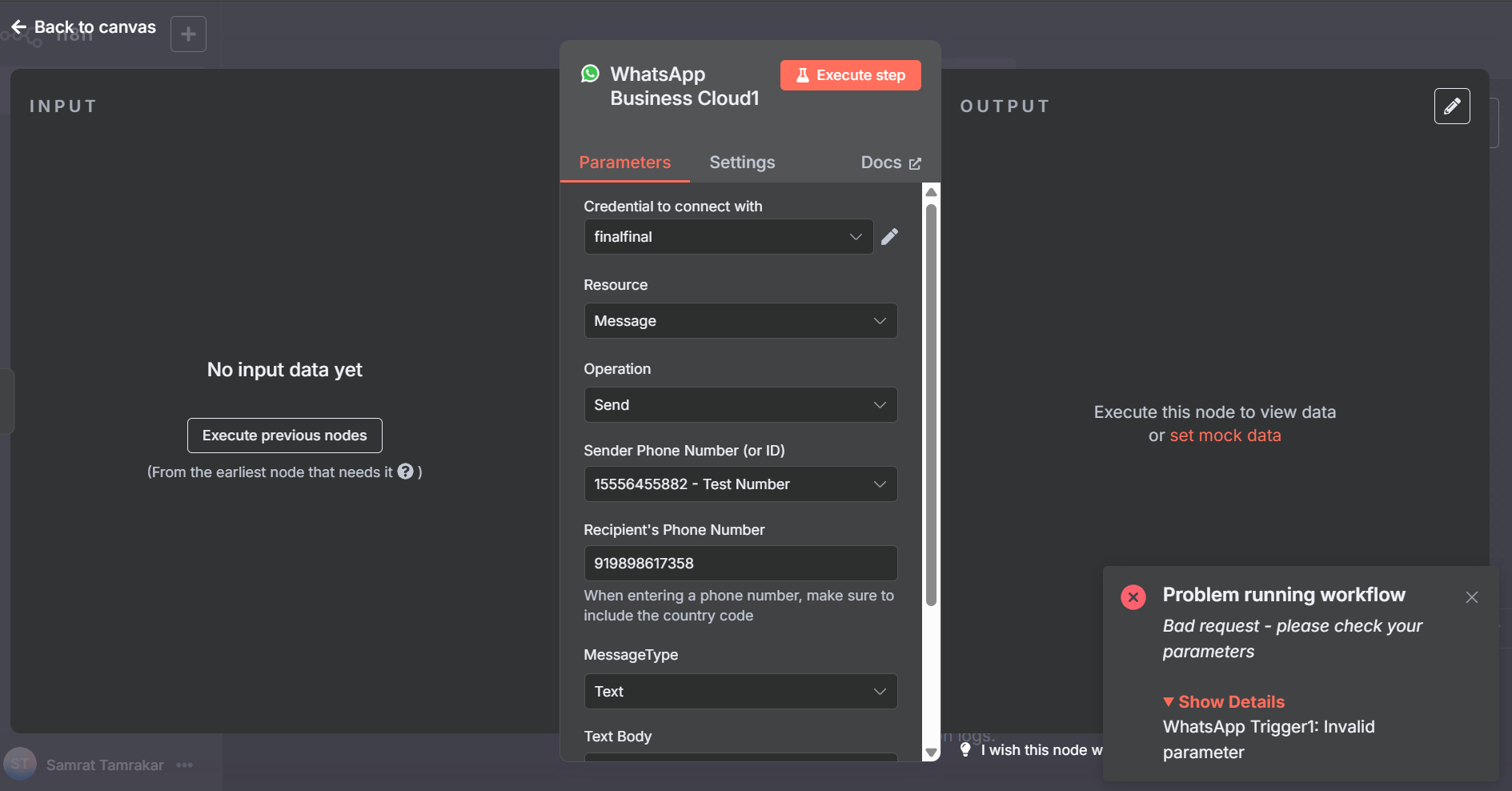The image size is (1512, 791).
Task: Open the finalfinal credential dropdown
Action: [728, 237]
